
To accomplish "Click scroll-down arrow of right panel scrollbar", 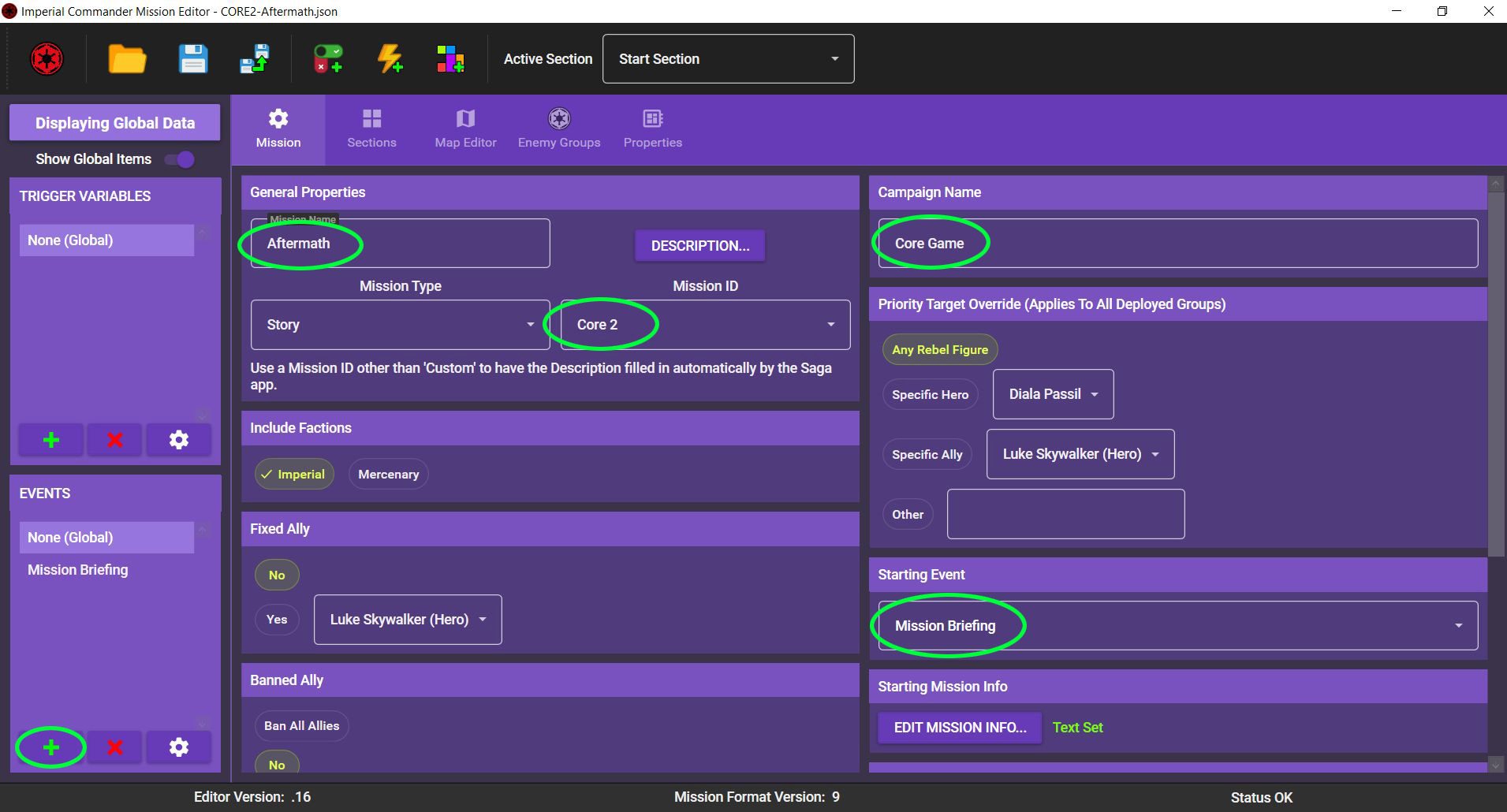I will (x=1496, y=765).
